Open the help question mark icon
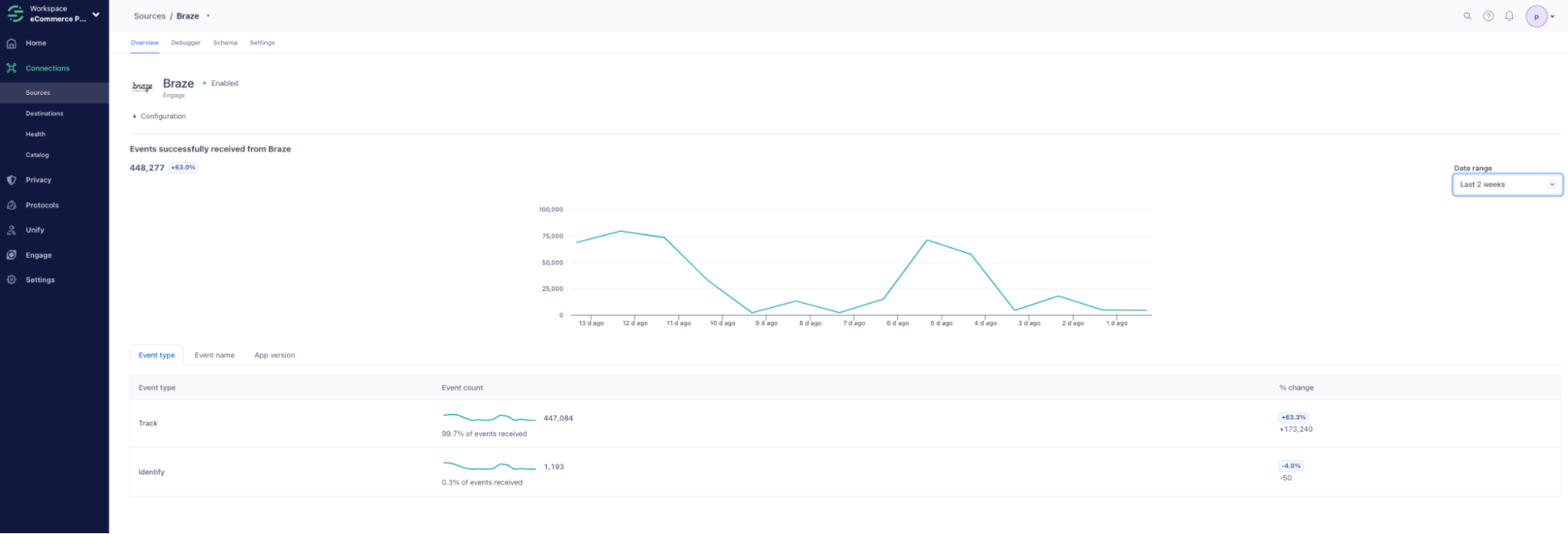This screenshot has height=534, width=1568. (1488, 16)
